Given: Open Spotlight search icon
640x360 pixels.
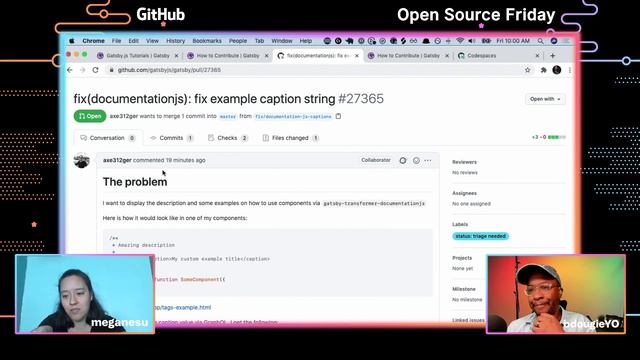Looking at the screenshot, I should point(540,41).
